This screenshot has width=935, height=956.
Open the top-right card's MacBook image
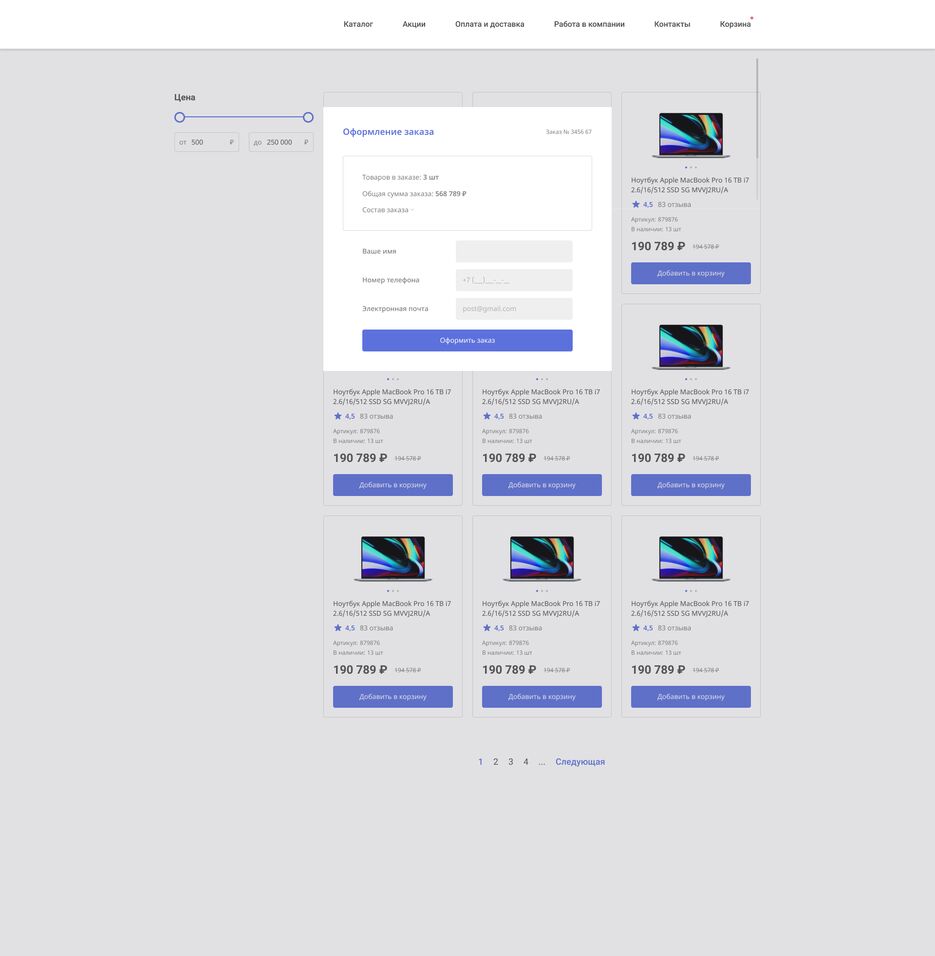pyautogui.click(x=691, y=135)
